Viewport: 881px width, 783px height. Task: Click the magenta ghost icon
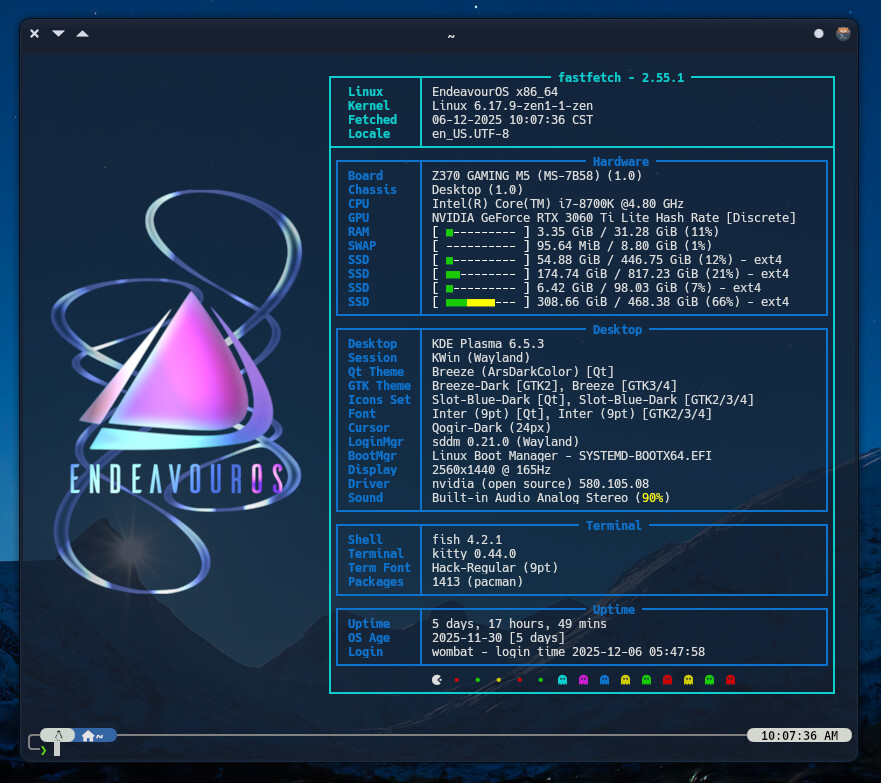pos(583,680)
